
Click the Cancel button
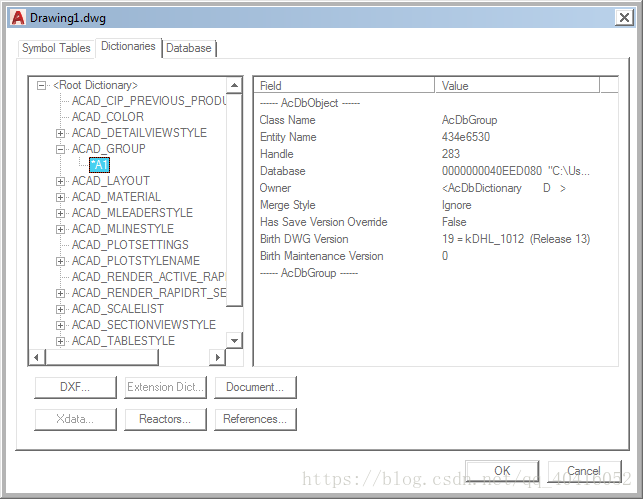click(584, 471)
